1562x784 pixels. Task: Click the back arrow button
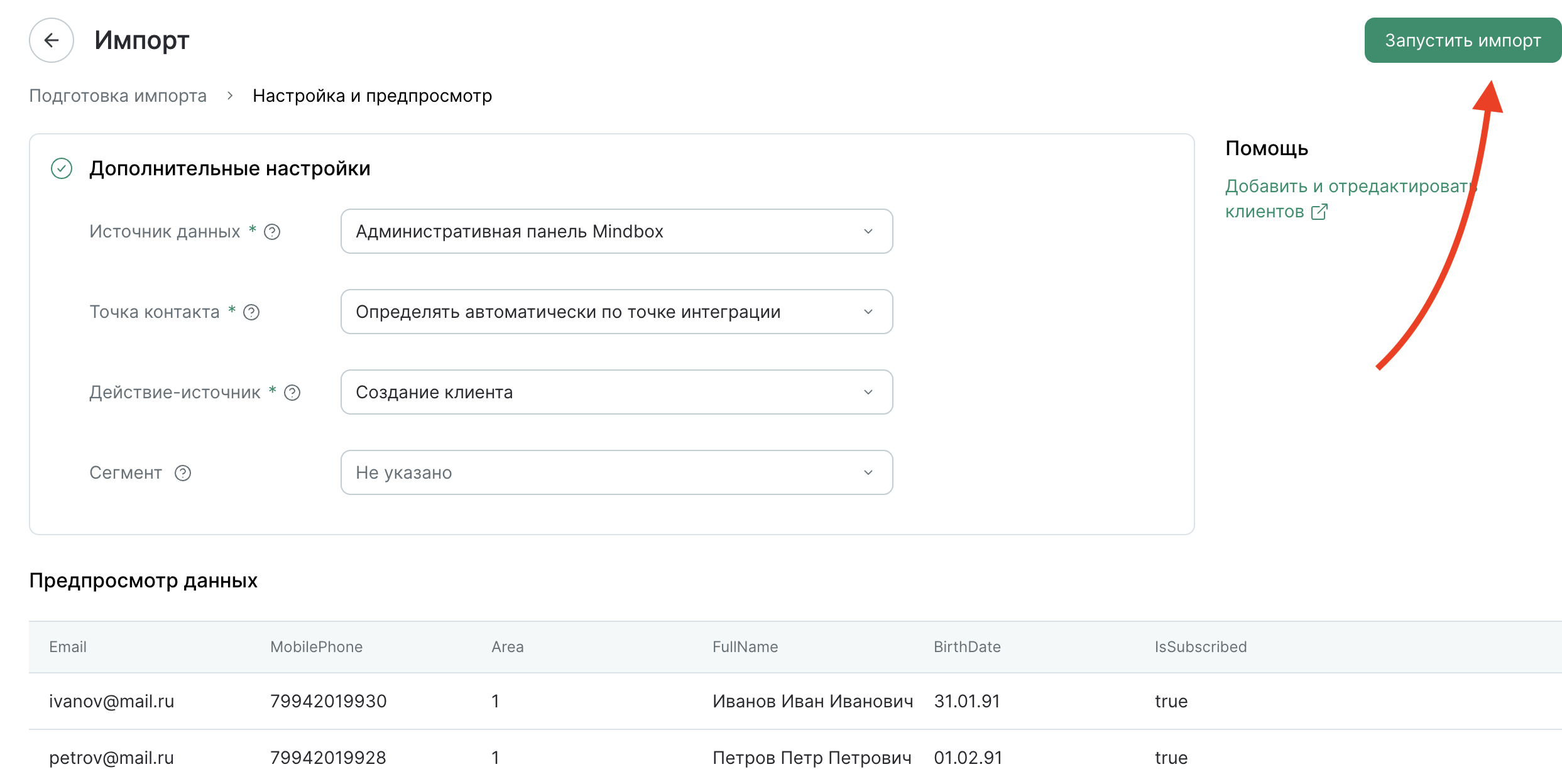(x=52, y=40)
